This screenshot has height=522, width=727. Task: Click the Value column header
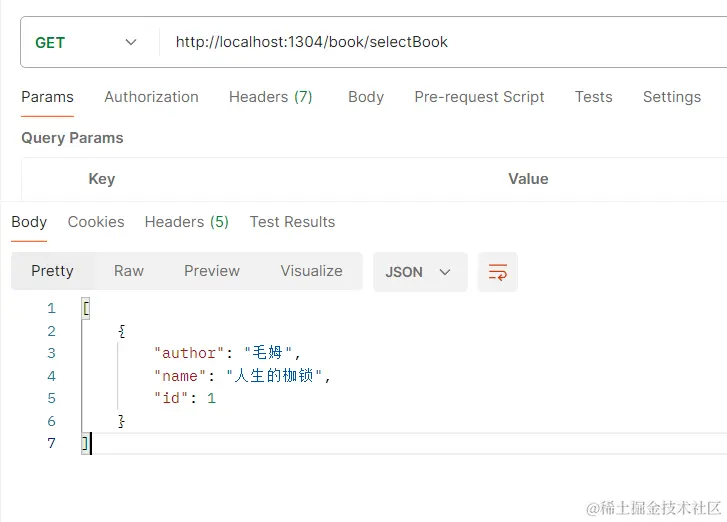(528, 179)
